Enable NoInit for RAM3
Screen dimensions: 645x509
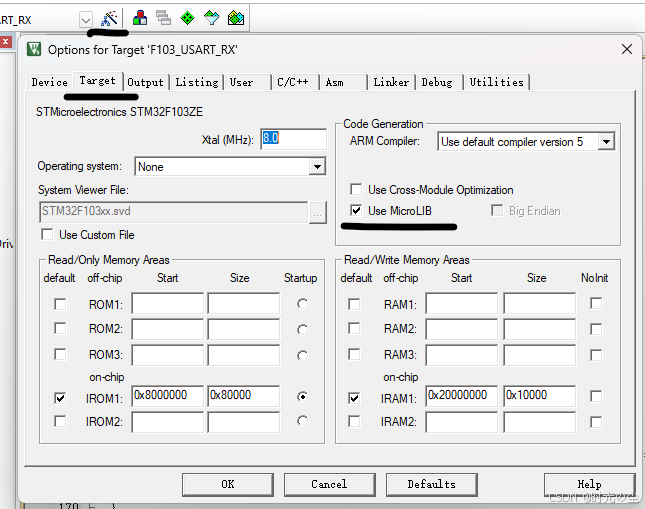pos(596,355)
